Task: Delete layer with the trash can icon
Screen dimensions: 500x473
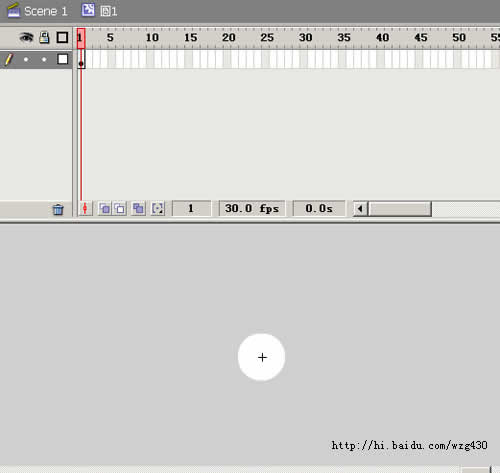Action: pos(58,209)
